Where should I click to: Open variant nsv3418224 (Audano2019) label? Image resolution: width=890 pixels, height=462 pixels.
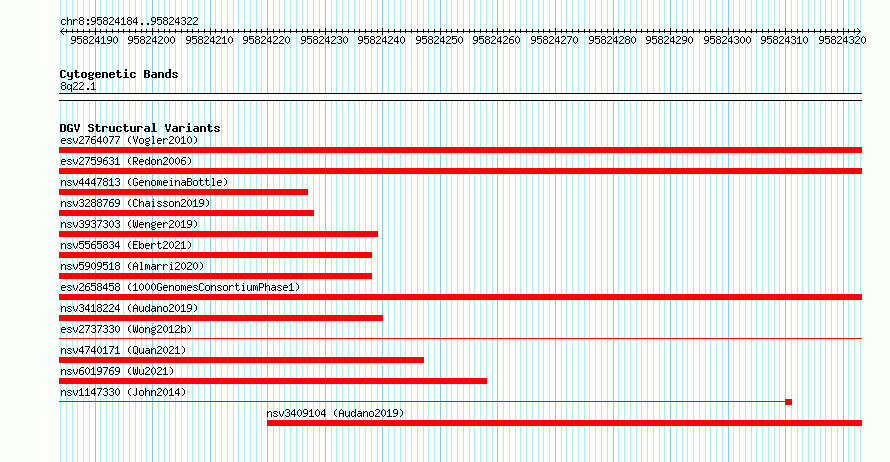(x=129, y=308)
